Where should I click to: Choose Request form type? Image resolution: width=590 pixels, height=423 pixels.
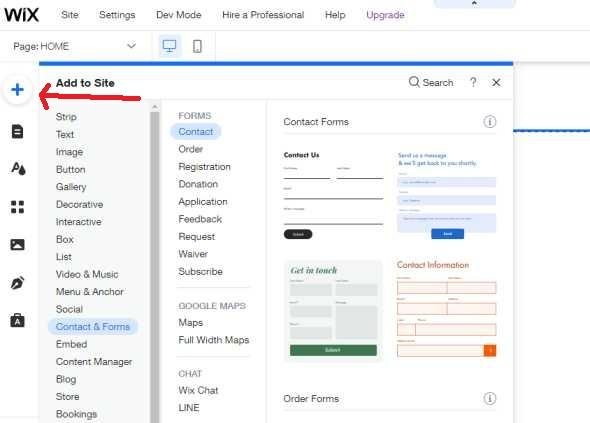pos(196,237)
